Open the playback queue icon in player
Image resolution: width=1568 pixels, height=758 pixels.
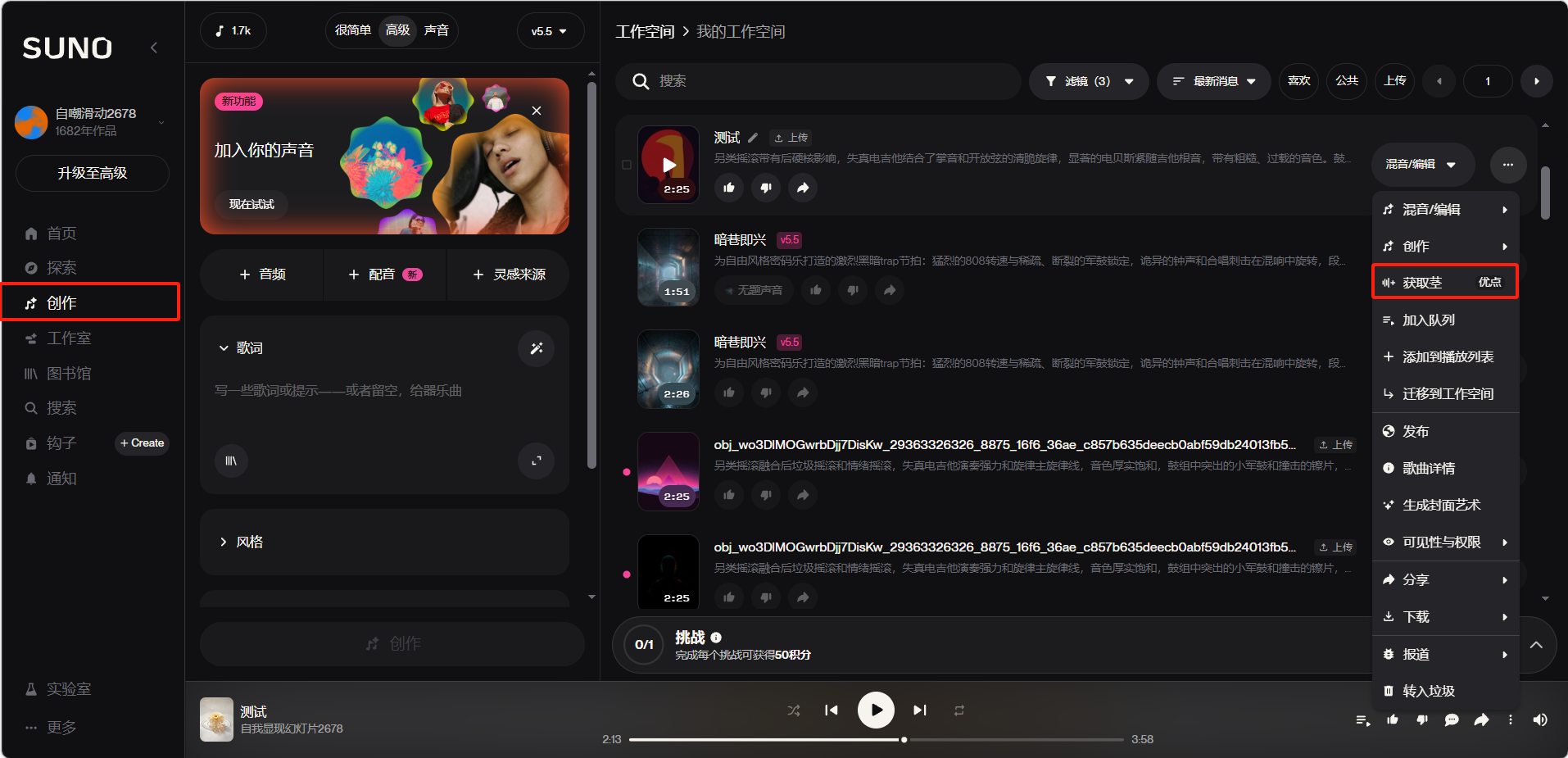pyautogui.click(x=1362, y=719)
